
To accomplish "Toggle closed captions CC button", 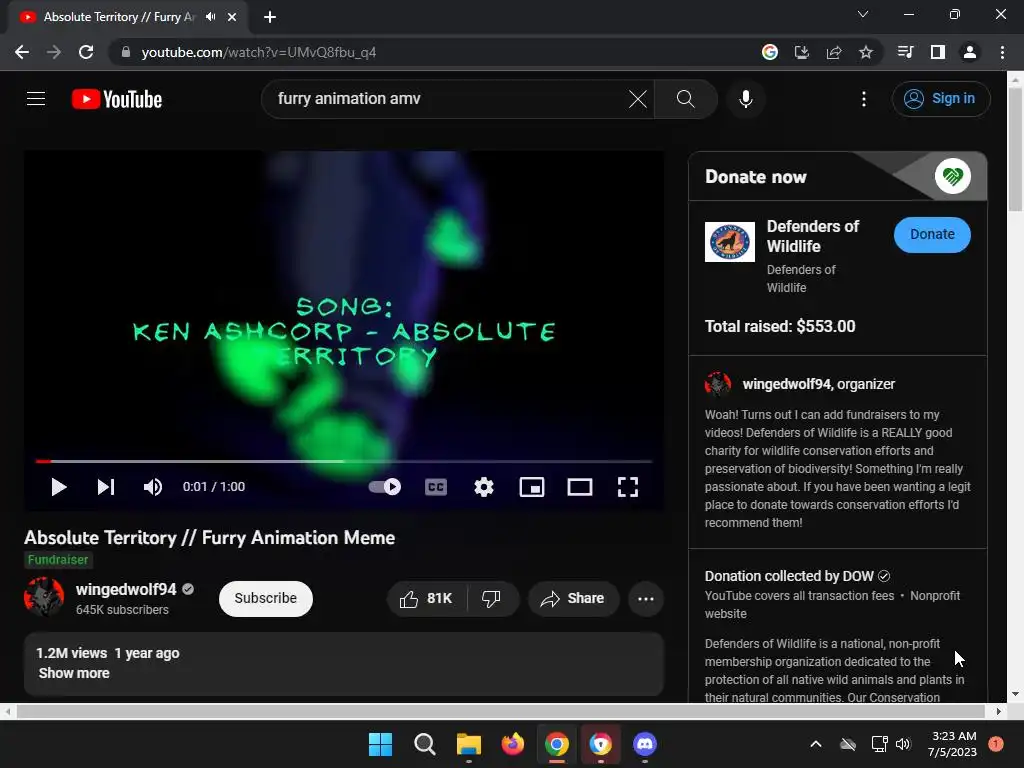I will pyautogui.click(x=436, y=487).
